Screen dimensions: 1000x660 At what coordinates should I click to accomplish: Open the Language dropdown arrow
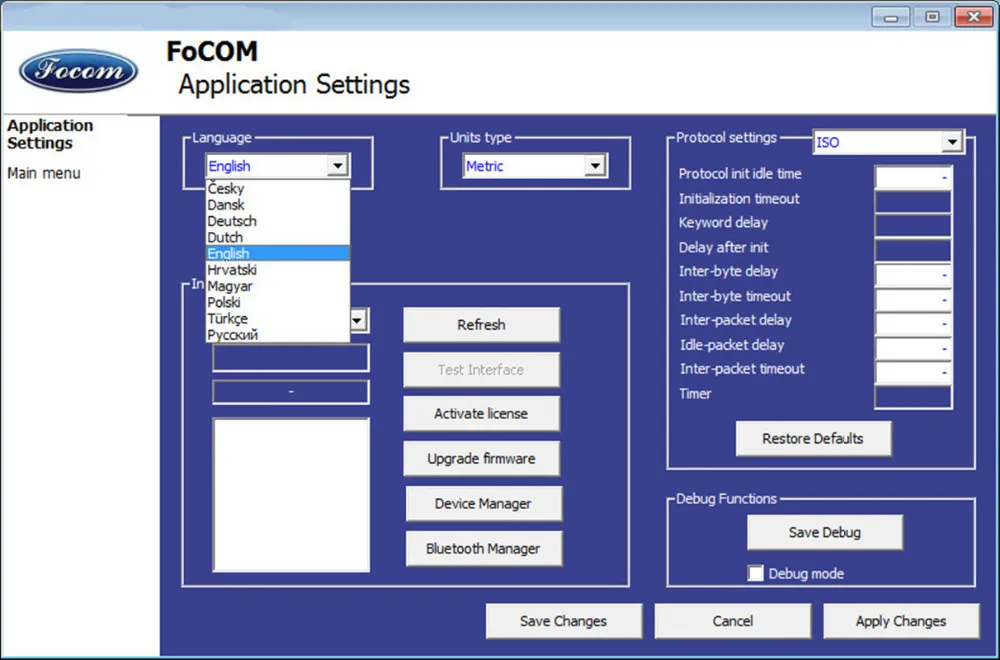[x=338, y=166]
